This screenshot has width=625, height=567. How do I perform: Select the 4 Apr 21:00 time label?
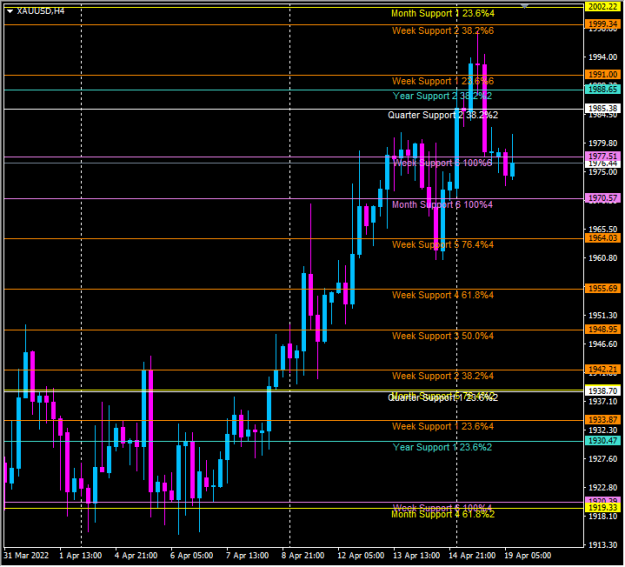[136, 556]
